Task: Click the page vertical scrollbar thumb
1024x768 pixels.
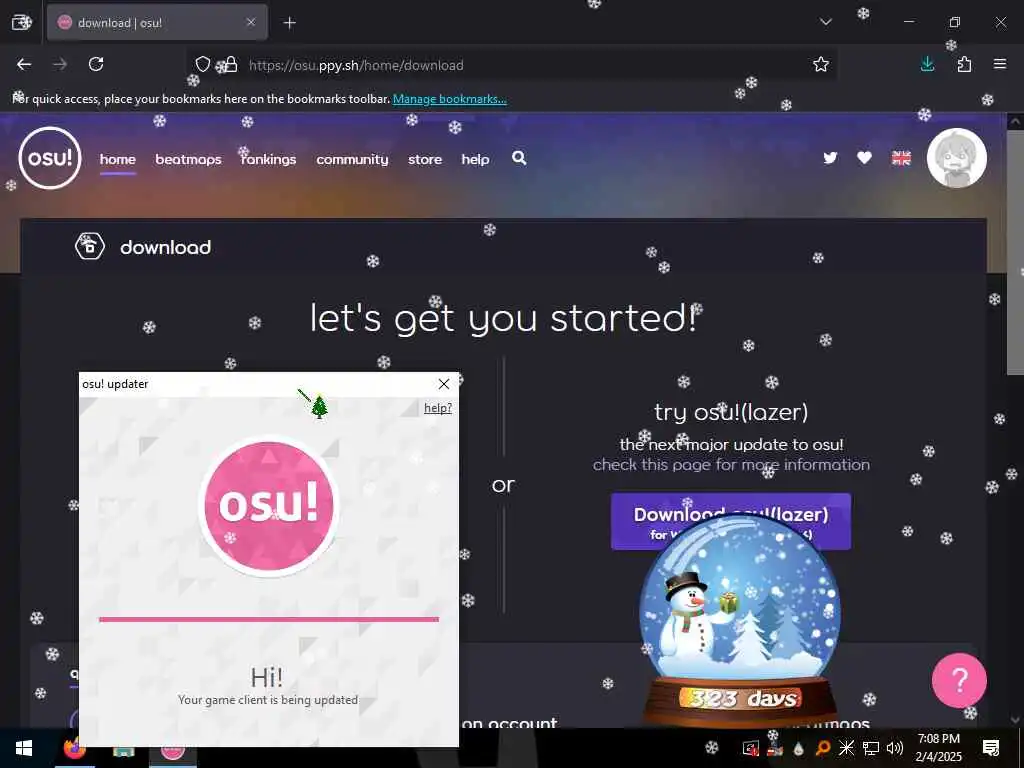Action: pyautogui.click(x=1016, y=252)
